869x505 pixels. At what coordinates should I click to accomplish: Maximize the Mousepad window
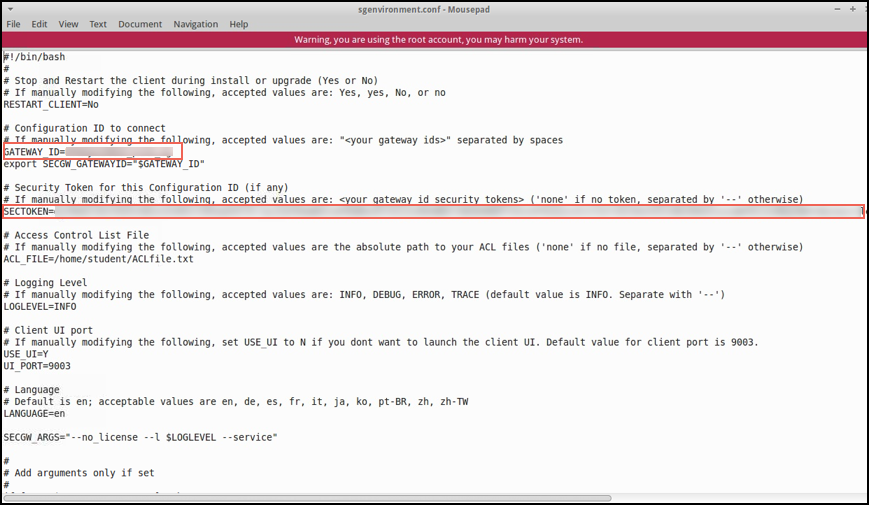pyautogui.click(x=853, y=9)
